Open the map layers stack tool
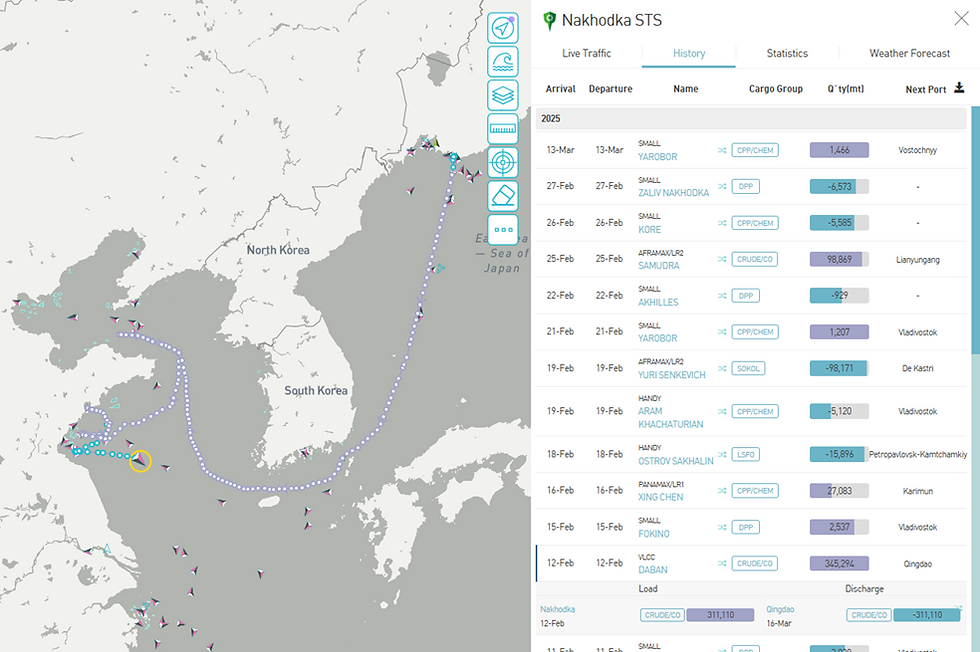The width and height of the screenshot is (980, 652). [503, 95]
